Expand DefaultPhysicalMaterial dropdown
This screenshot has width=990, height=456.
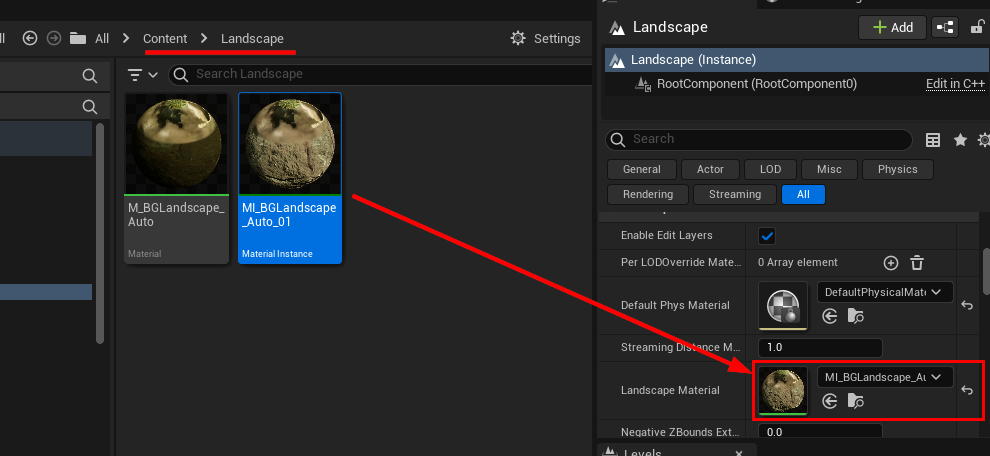coord(885,292)
